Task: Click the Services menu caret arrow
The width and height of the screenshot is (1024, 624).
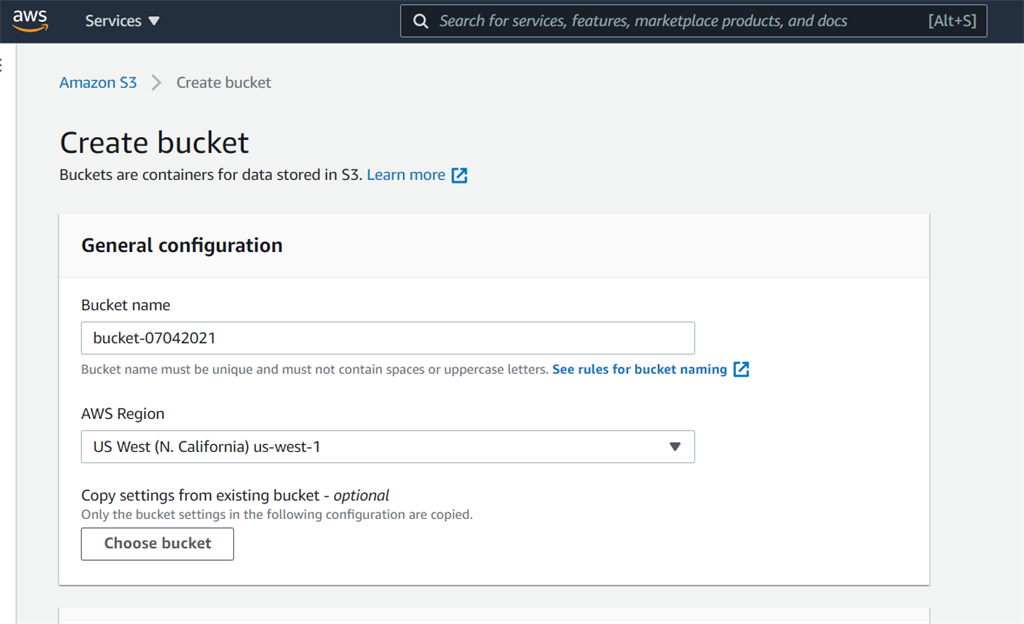Action: pyautogui.click(x=153, y=20)
